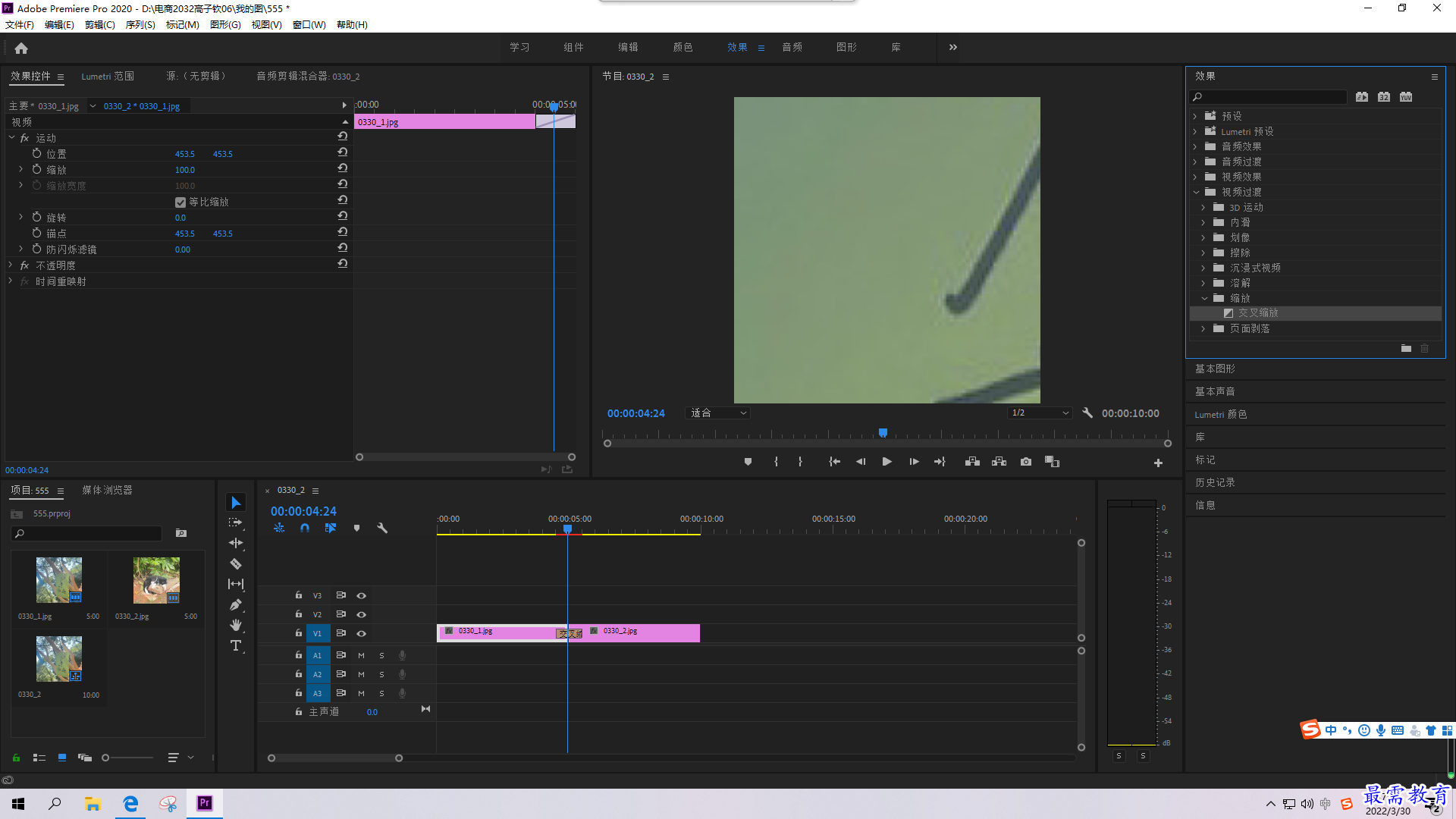
Task: Select the Slip tool
Action: click(x=236, y=584)
